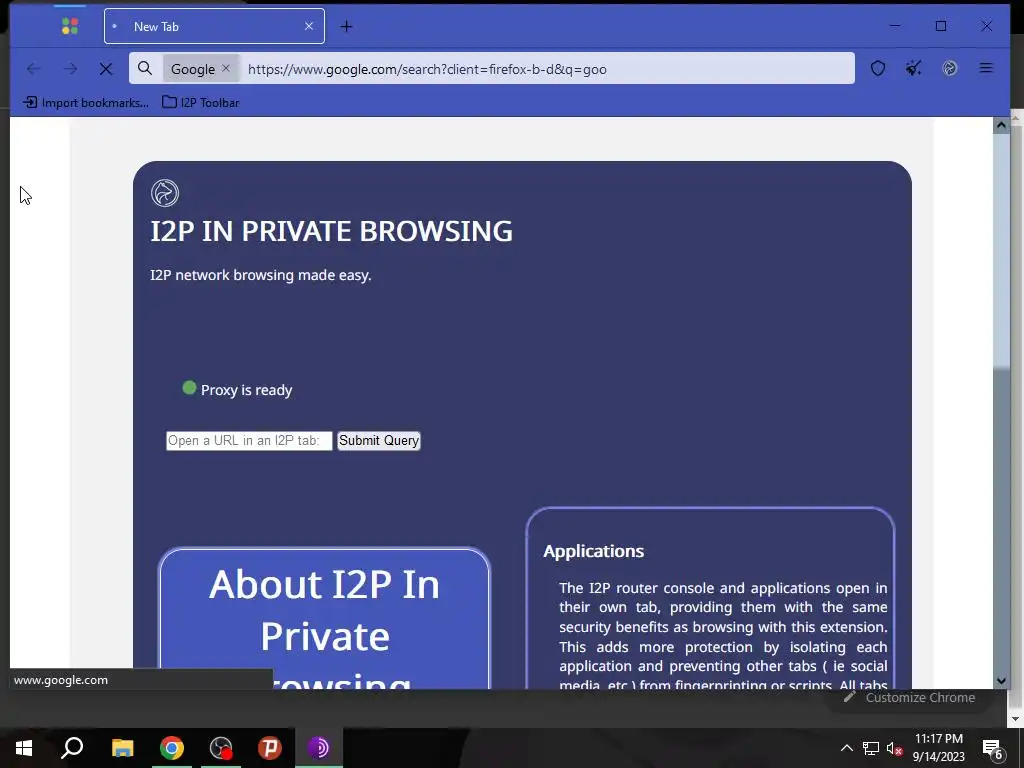Viewport: 1024px width, 768px height.
Task: Click the Open a URL input field
Action: (x=249, y=441)
